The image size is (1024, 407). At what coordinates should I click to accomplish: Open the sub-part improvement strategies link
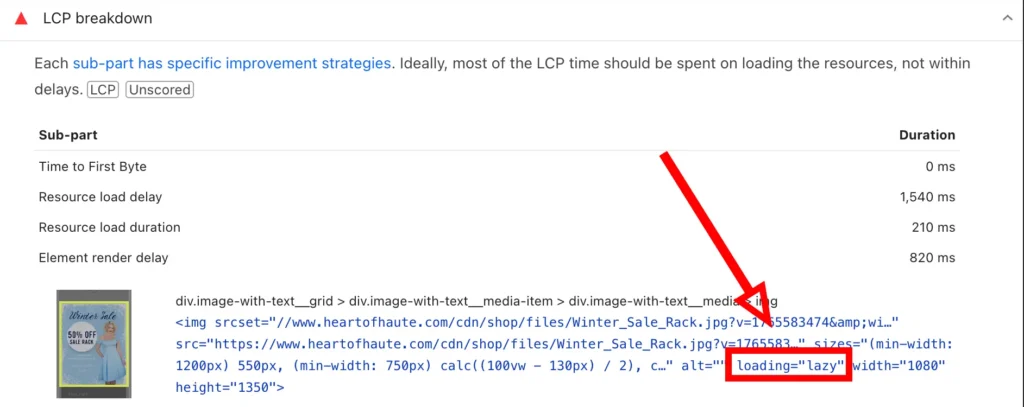click(231, 63)
